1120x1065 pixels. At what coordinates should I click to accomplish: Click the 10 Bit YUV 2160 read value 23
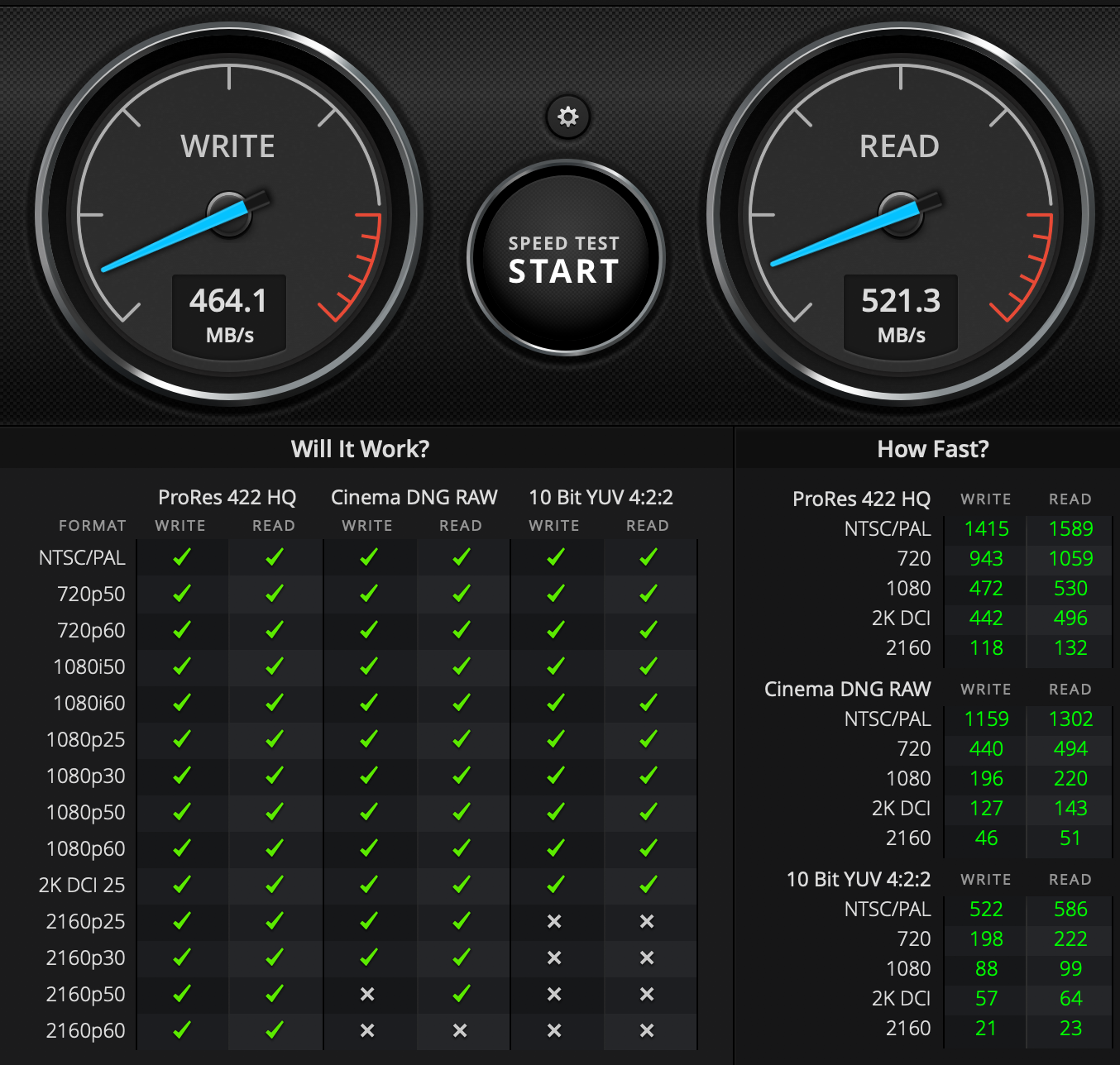(x=1071, y=1028)
